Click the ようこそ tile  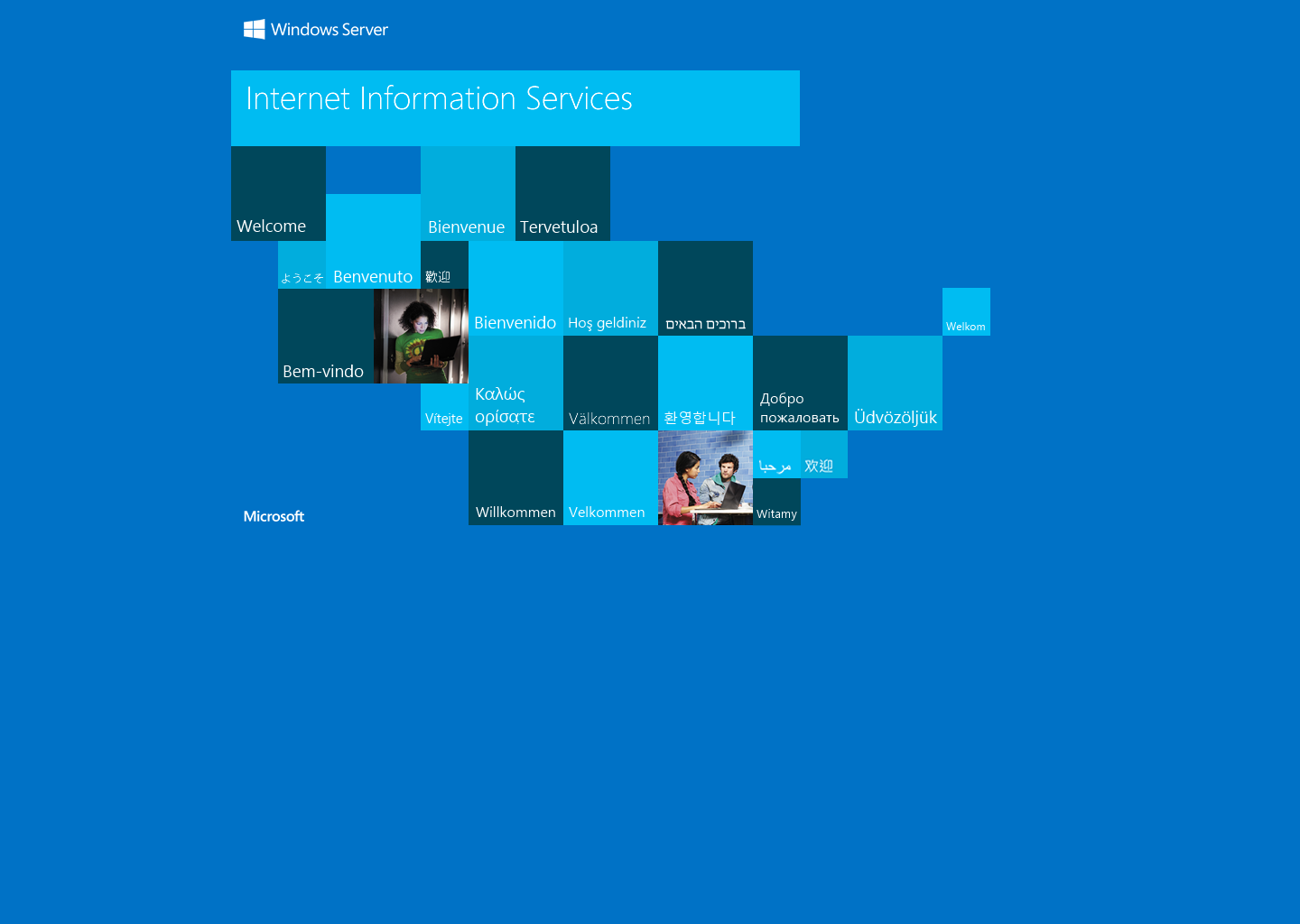point(302,264)
